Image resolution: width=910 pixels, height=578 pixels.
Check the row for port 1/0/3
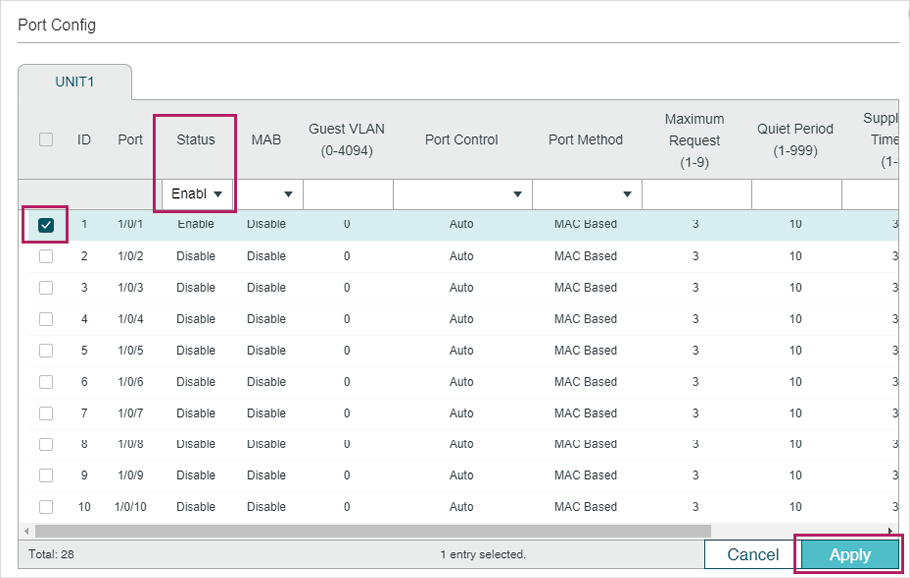pyautogui.click(x=46, y=288)
